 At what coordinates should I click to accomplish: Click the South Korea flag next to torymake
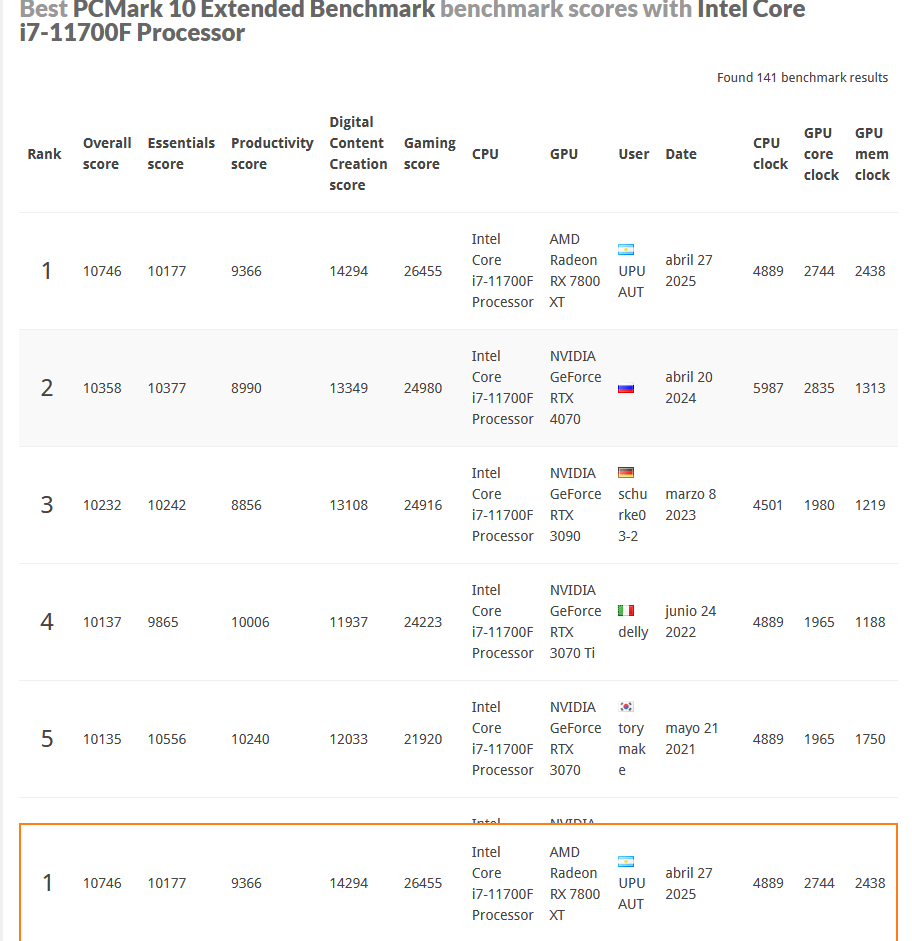point(626,707)
